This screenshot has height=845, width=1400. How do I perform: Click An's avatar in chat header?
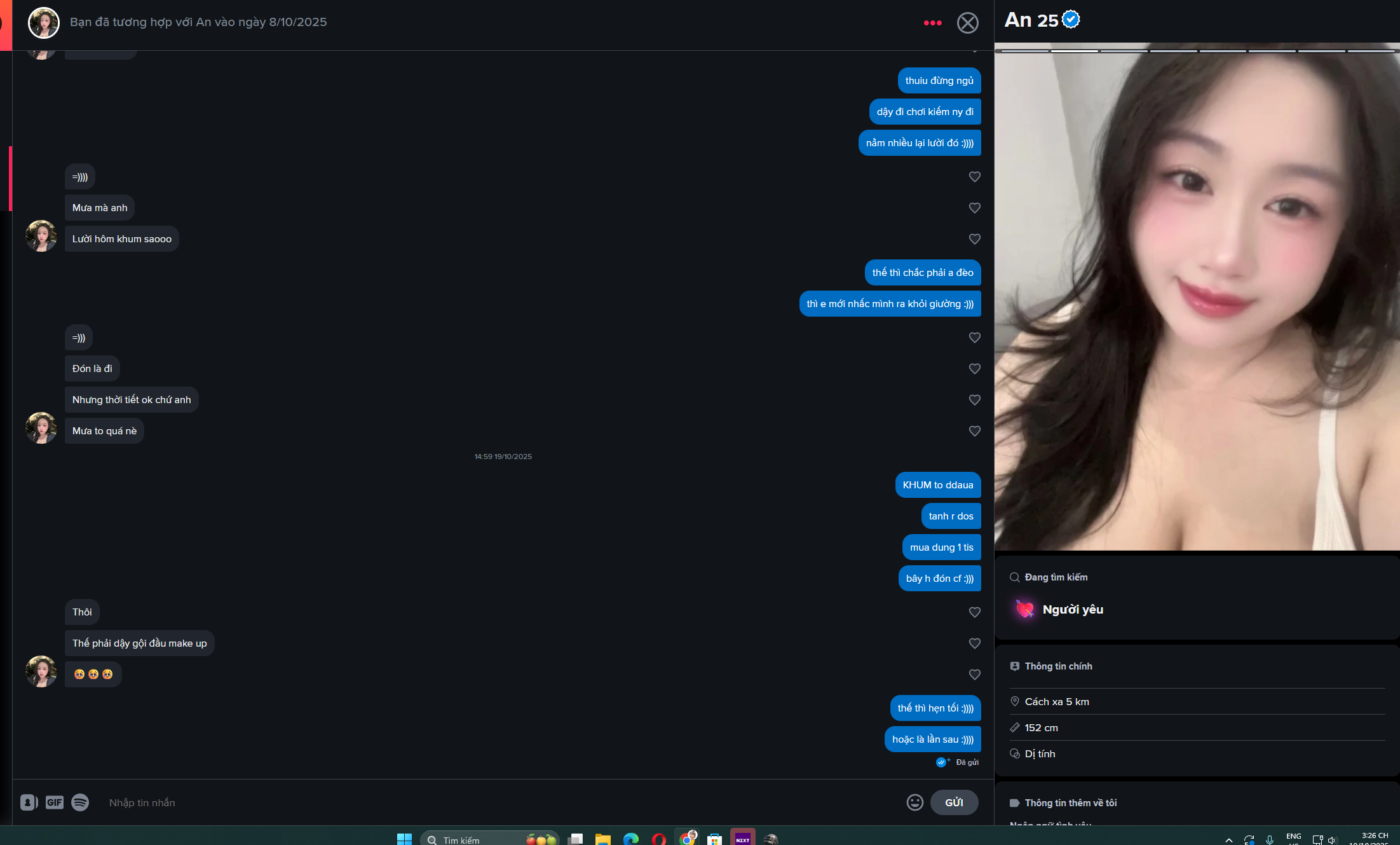pyautogui.click(x=44, y=23)
